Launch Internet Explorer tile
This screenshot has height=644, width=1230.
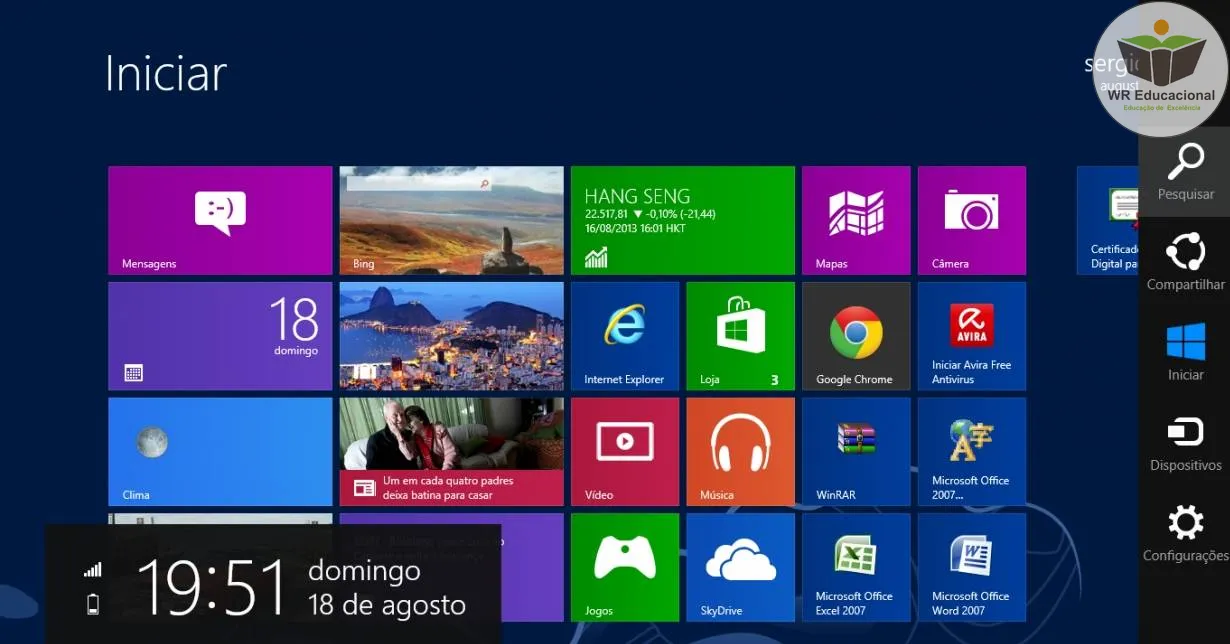(625, 336)
